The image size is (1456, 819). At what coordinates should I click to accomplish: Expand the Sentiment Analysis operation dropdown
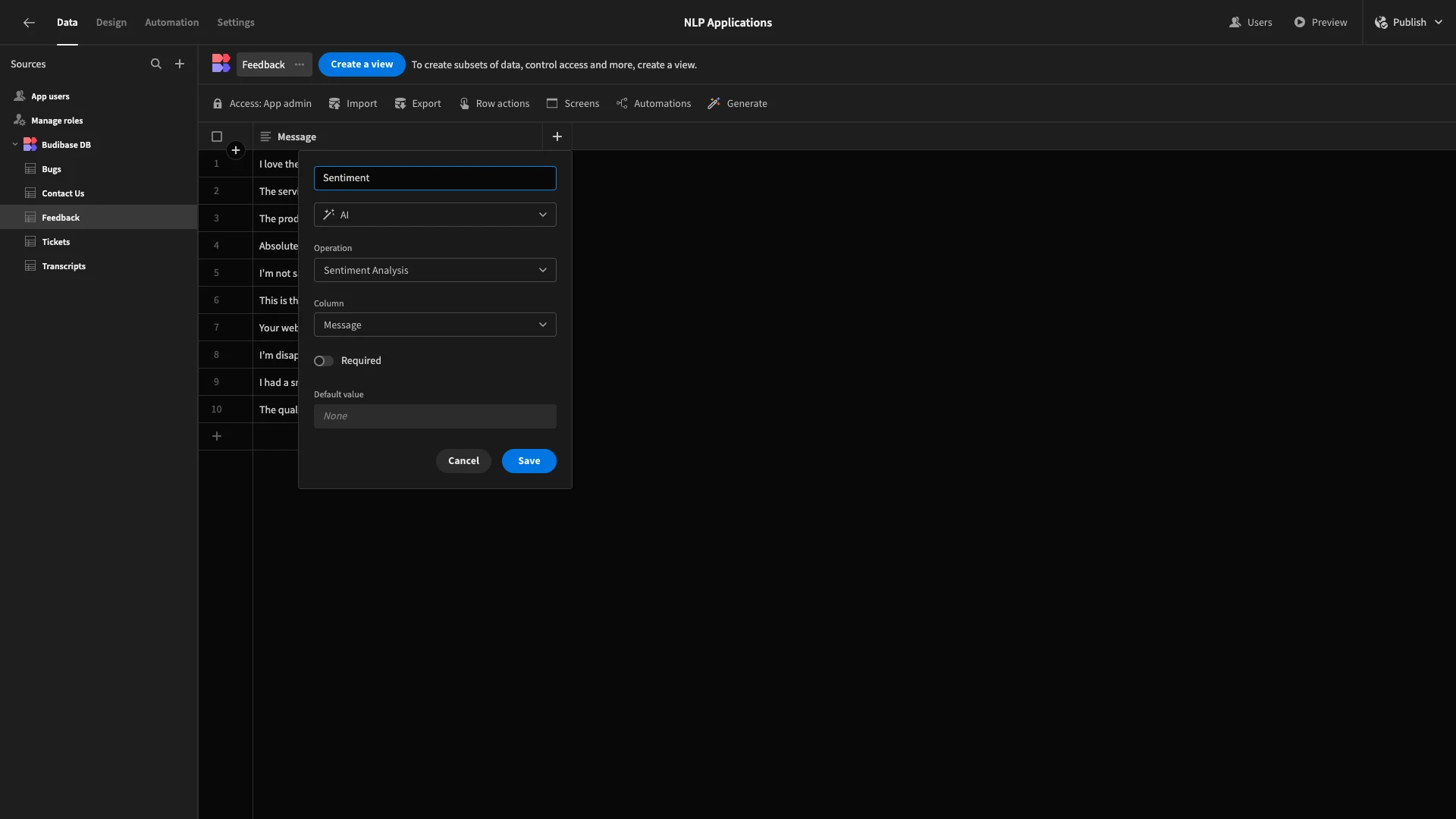435,270
